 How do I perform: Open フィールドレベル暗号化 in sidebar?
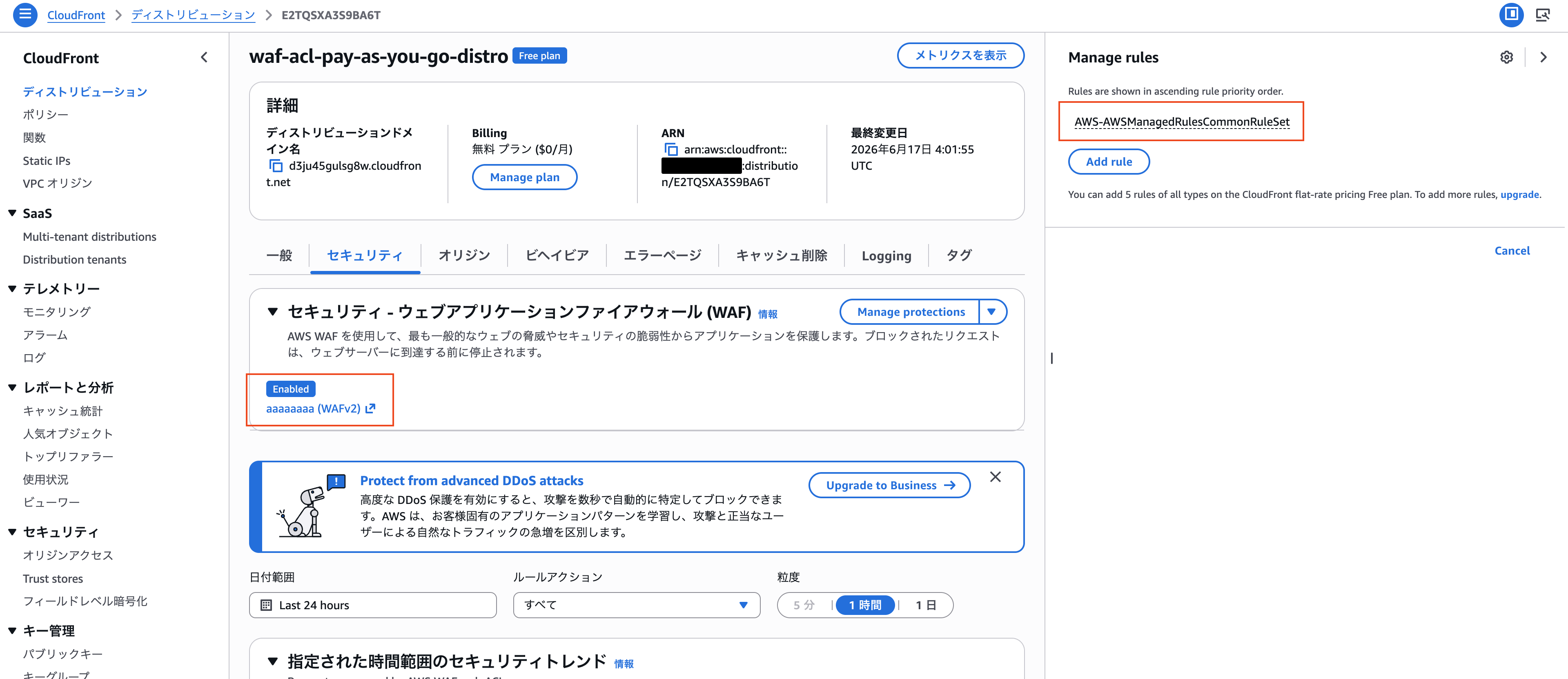[x=85, y=601]
